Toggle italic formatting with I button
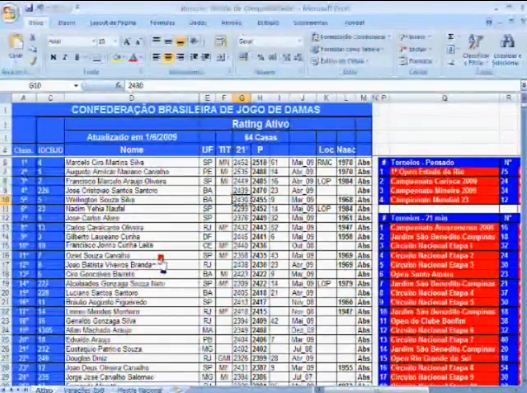This screenshot has height=393, width=527. coord(65,57)
